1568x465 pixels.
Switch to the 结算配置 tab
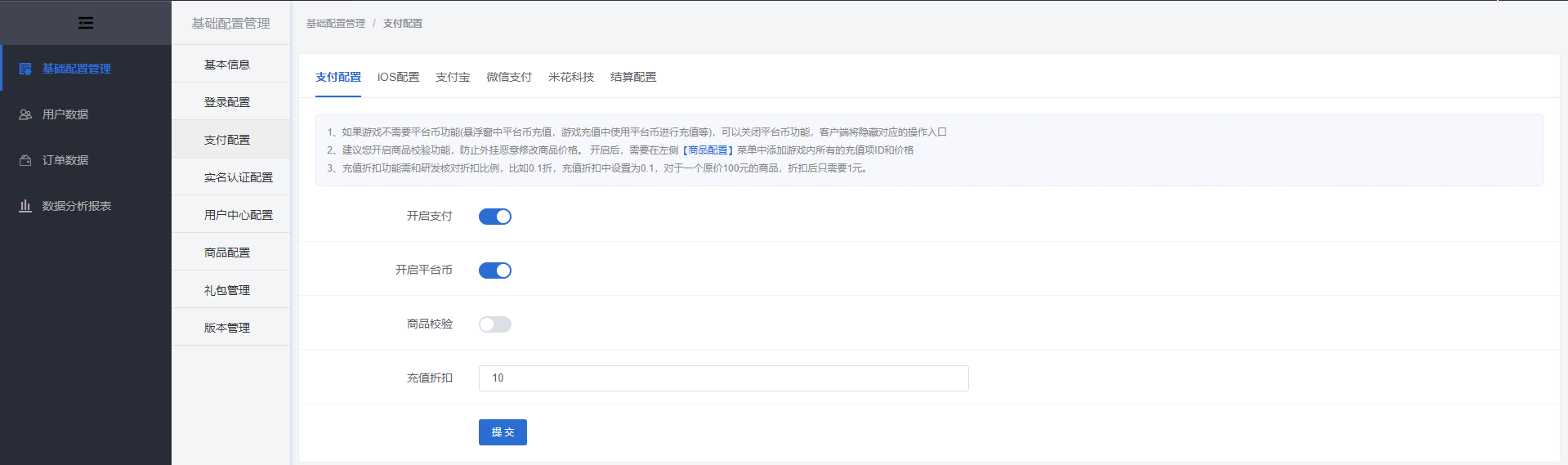coord(633,77)
